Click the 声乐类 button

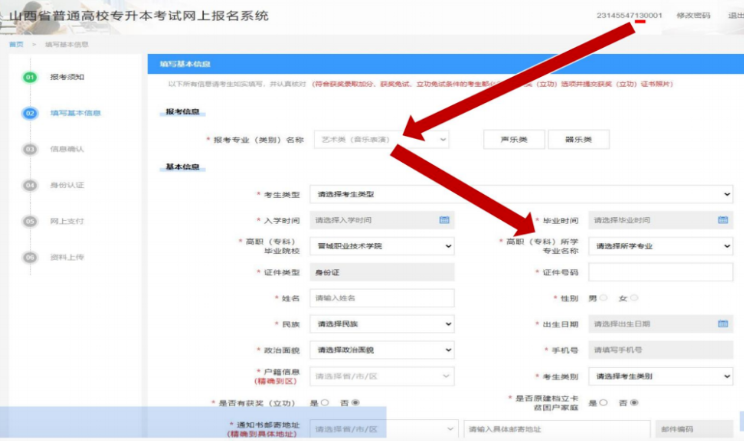pyautogui.click(x=514, y=140)
